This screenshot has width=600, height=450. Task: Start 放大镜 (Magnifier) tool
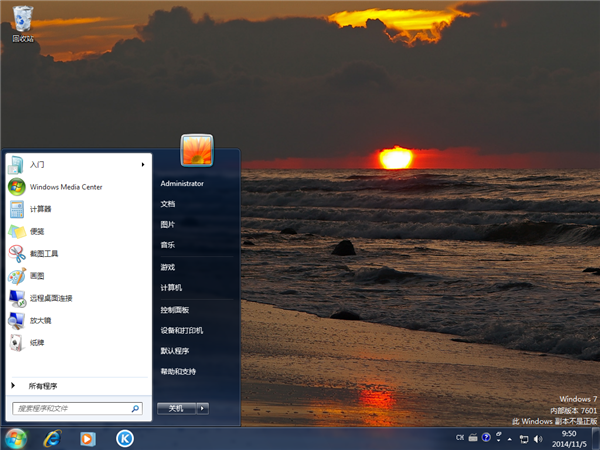(x=40, y=320)
